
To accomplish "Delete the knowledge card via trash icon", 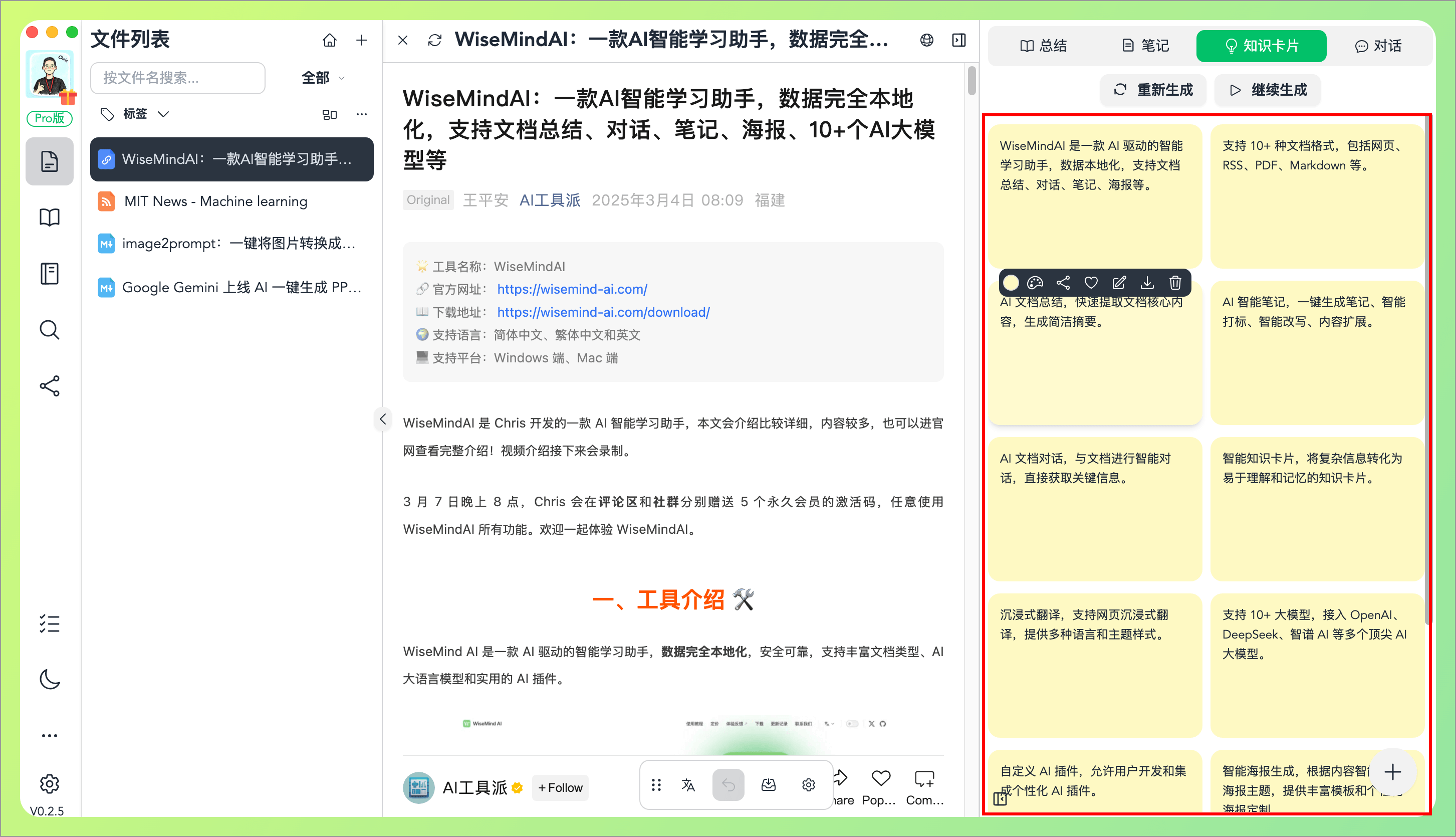I will pos(1174,282).
